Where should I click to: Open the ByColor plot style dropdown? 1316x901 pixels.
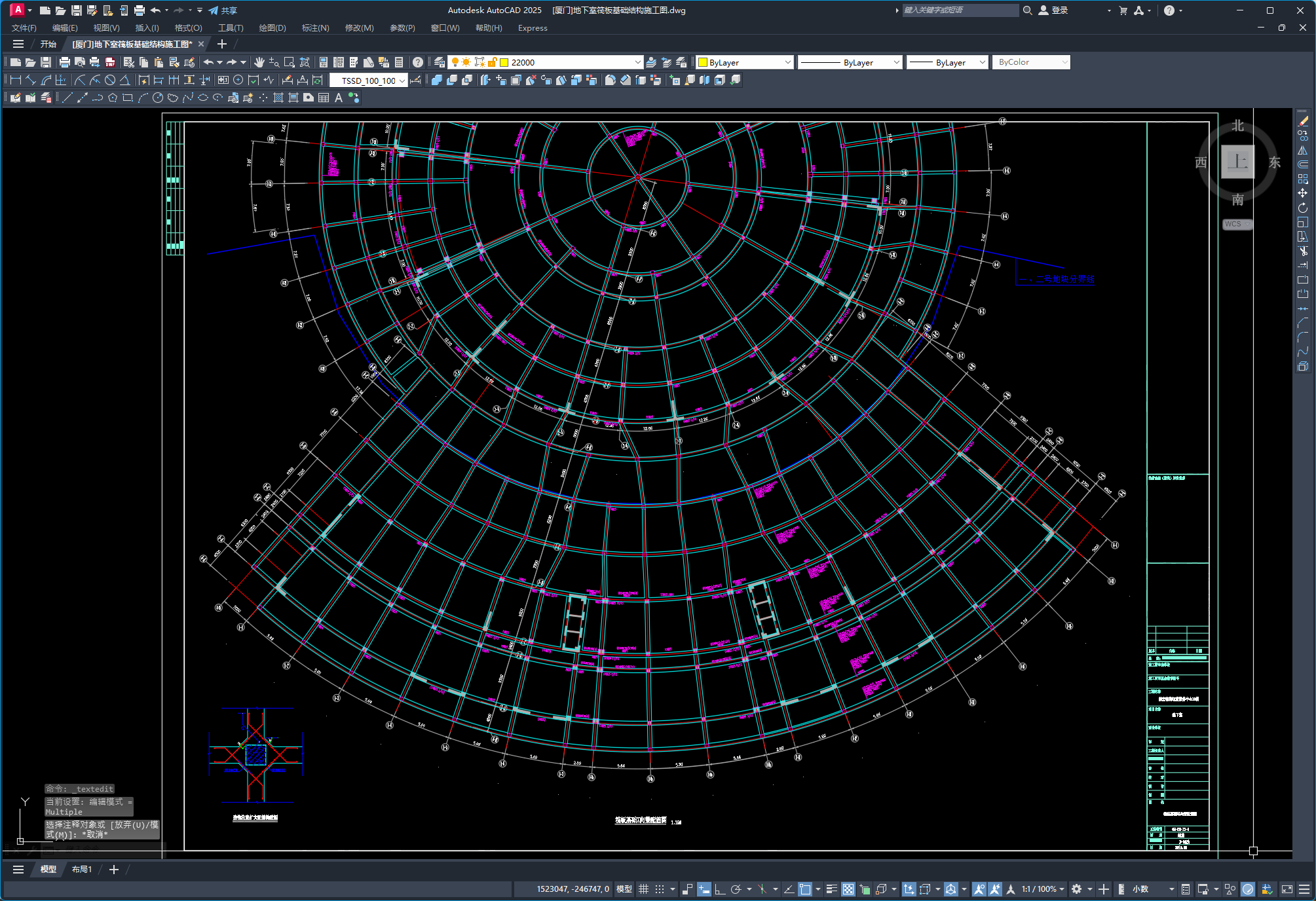coord(1065,63)
